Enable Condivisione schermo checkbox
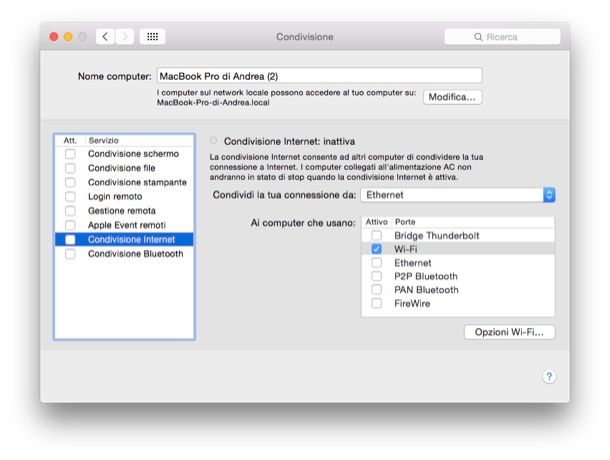This screenshot has width=610, height=460. 70,154
